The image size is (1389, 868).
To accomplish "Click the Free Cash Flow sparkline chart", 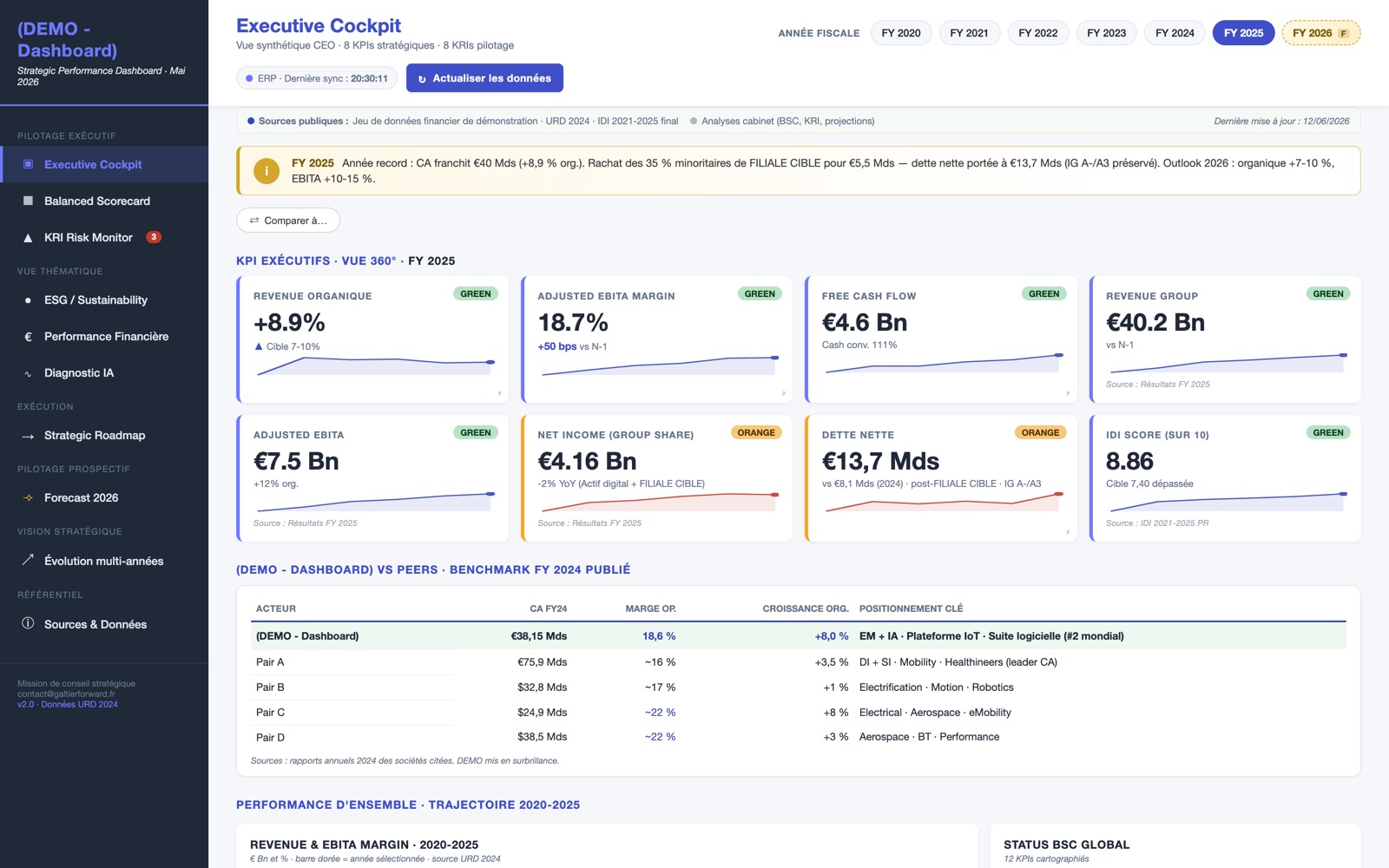I will coord(945,363).
